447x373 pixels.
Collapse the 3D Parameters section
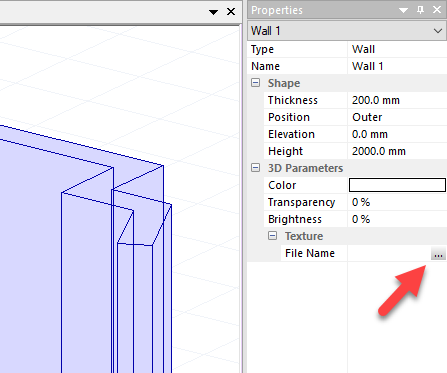pyautogui.click(x=255, y=168)
